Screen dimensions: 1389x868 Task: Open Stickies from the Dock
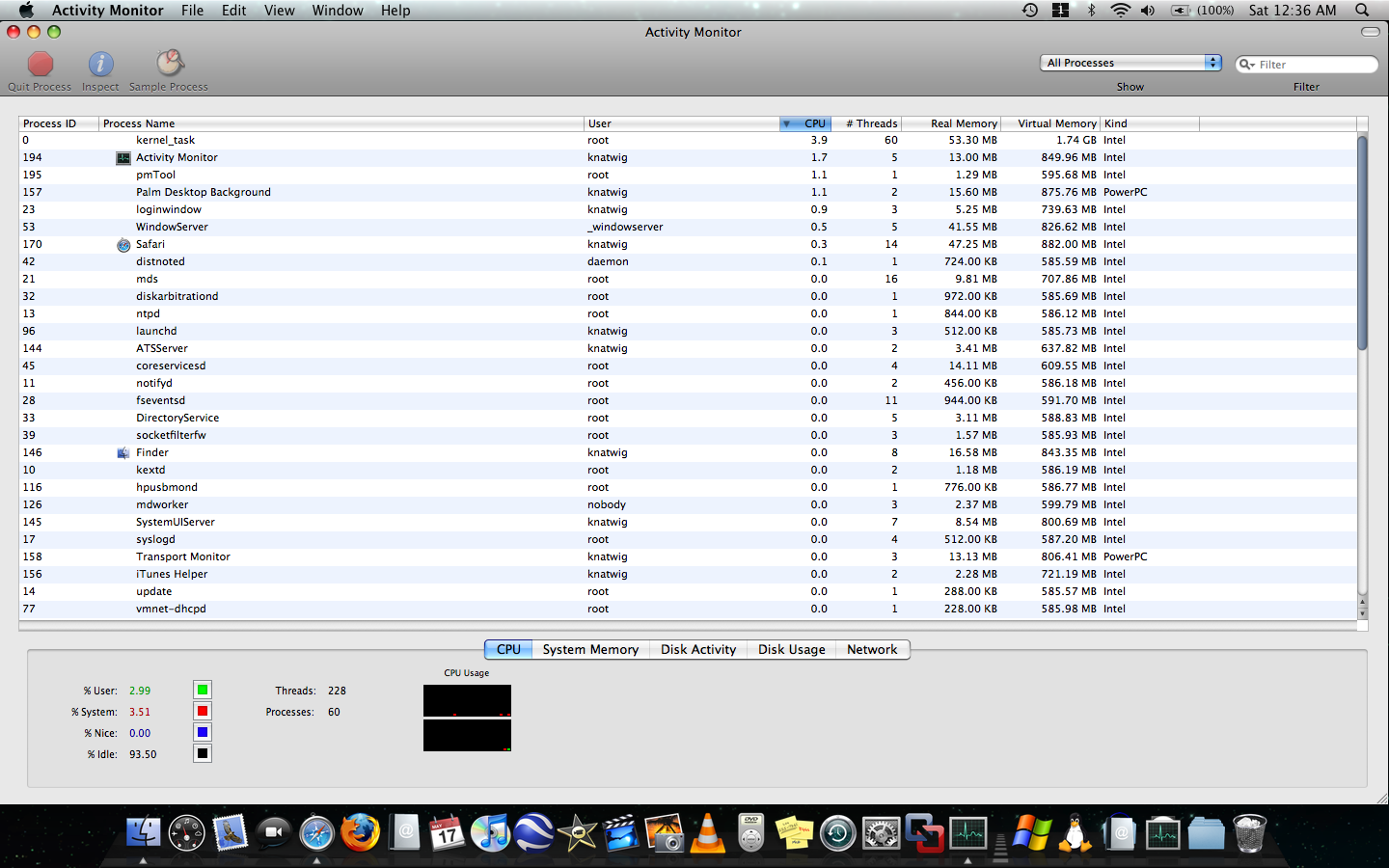(x=795, y=832)
